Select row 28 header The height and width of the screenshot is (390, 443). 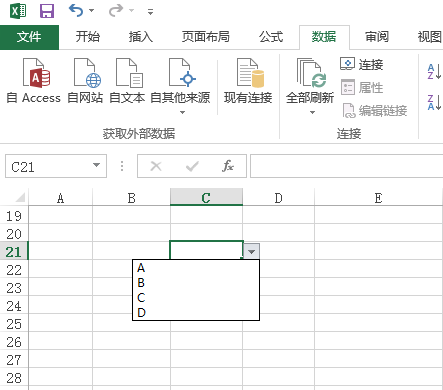14,378
